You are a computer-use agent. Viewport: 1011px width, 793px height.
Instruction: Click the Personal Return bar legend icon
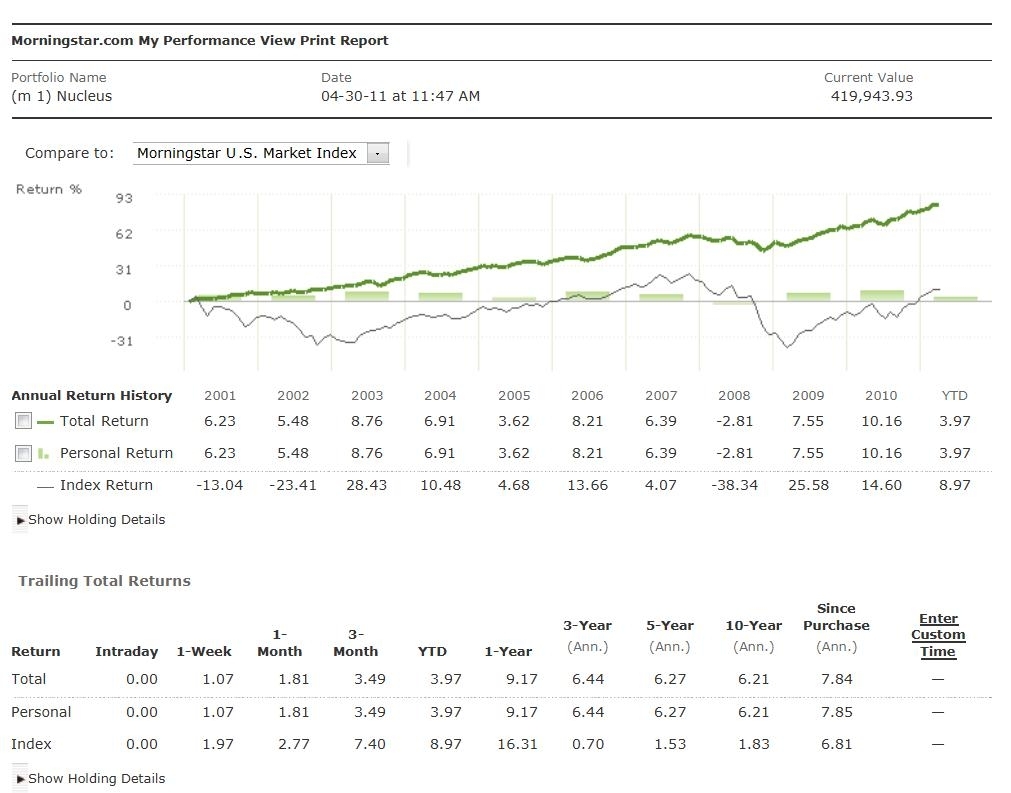pyautogui.click(x=44, y=453)
